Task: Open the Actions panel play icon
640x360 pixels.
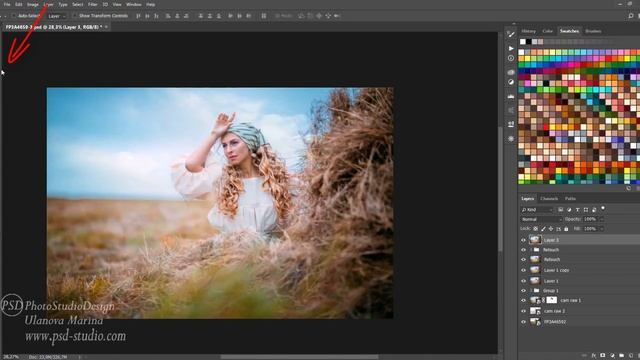Action: pos(511,48)
